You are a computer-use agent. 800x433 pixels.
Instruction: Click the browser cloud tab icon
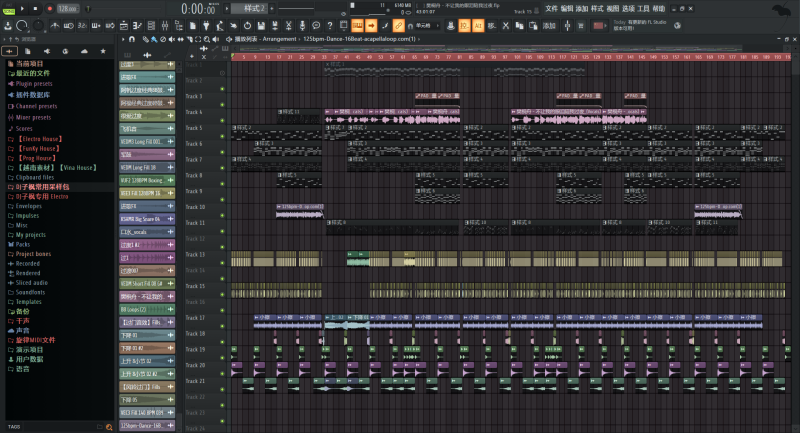[84, 51]
